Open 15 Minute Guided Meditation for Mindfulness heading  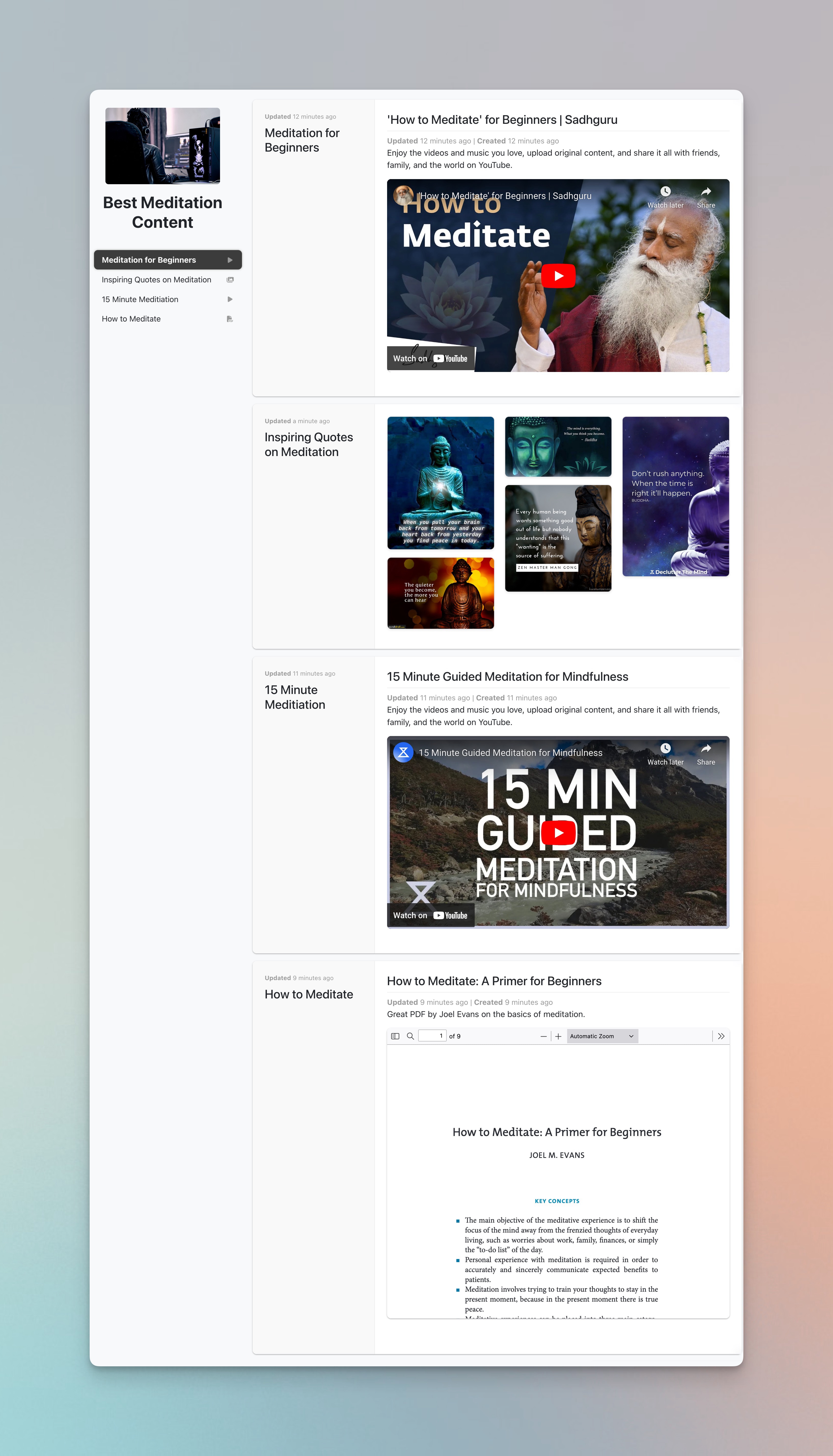[x=508, y=676]
